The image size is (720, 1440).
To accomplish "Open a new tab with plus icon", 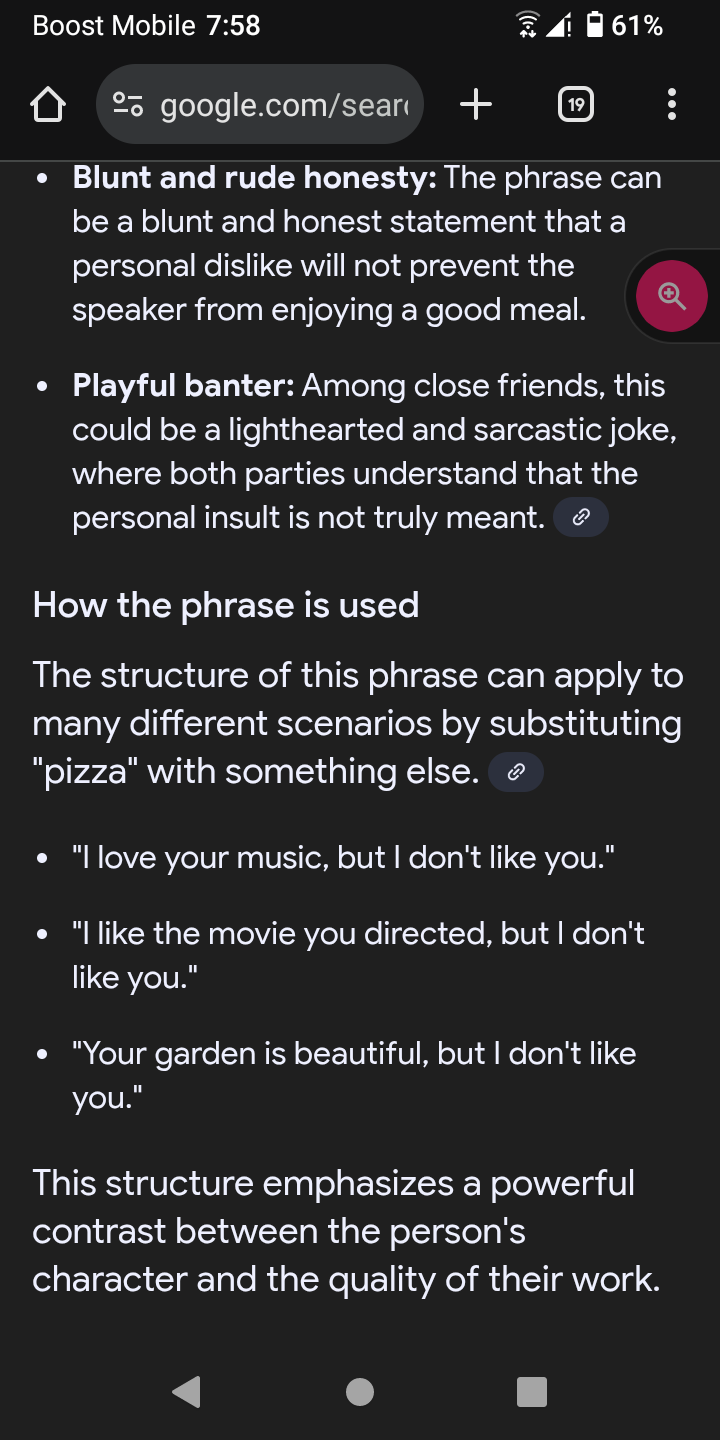I will (476, 104).
